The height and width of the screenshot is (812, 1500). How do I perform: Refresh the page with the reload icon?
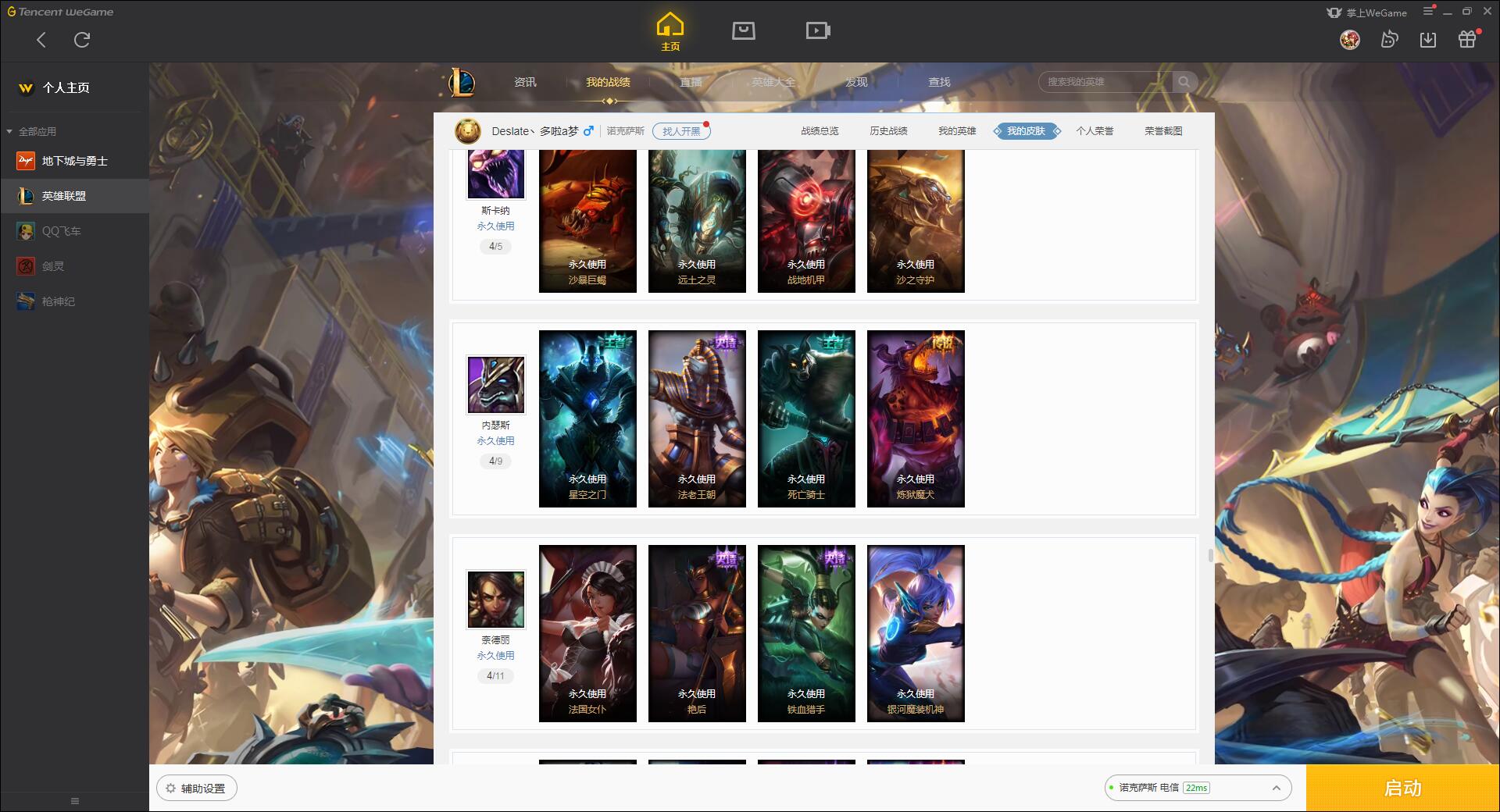pos(82,40)
